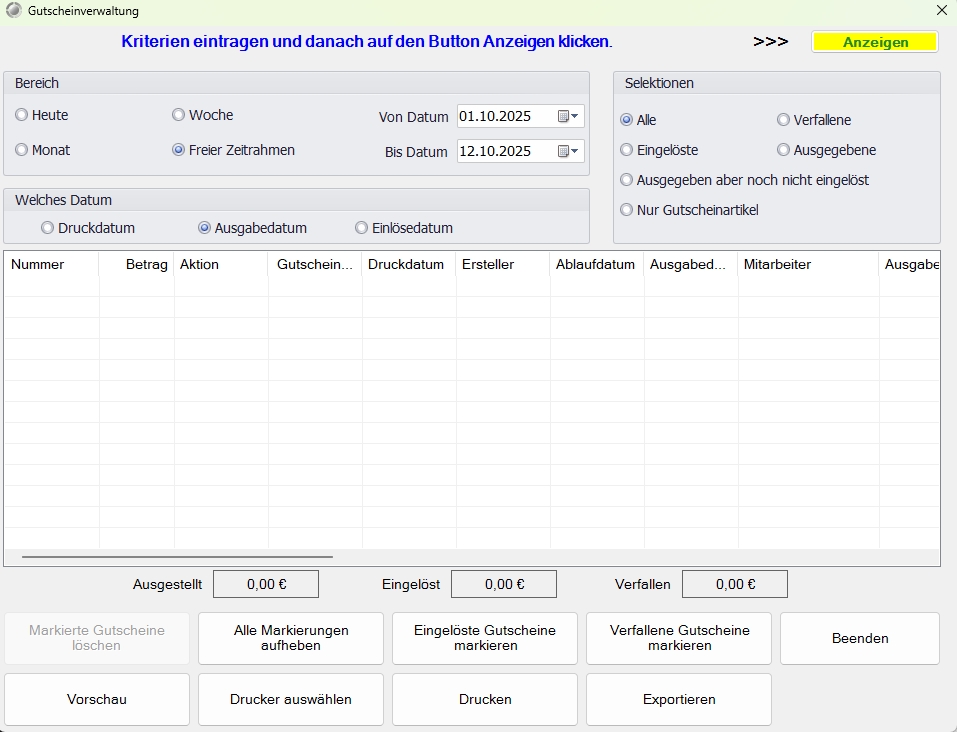This screenshot has height=732, width=957.
Task: Click the Ausgestellt amount field
Action: pyautogui.click(x=266, y=584)
